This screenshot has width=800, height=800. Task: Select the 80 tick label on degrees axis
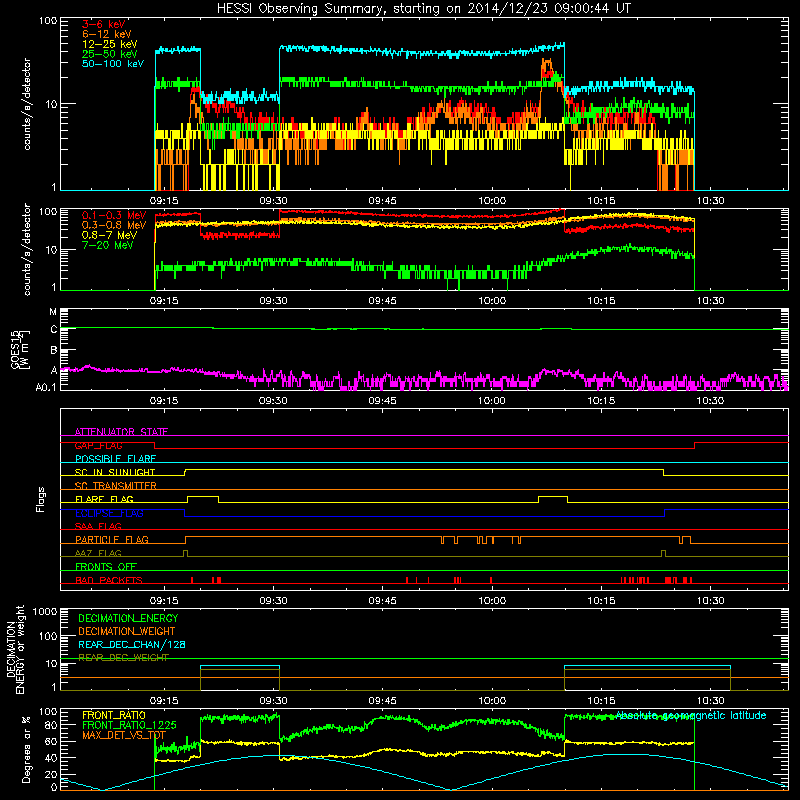(51, 725)
